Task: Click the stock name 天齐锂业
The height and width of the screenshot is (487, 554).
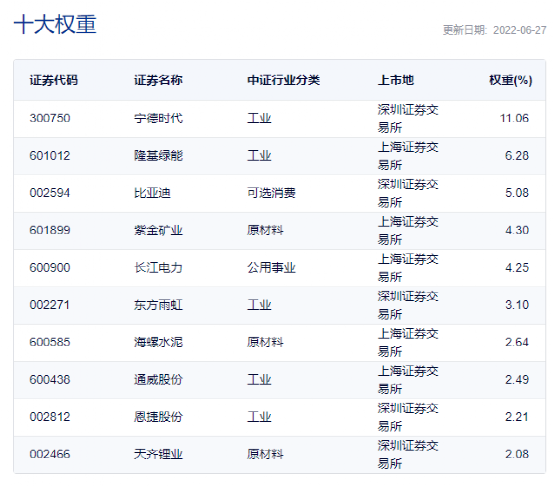Action: (x=158, y=454)
